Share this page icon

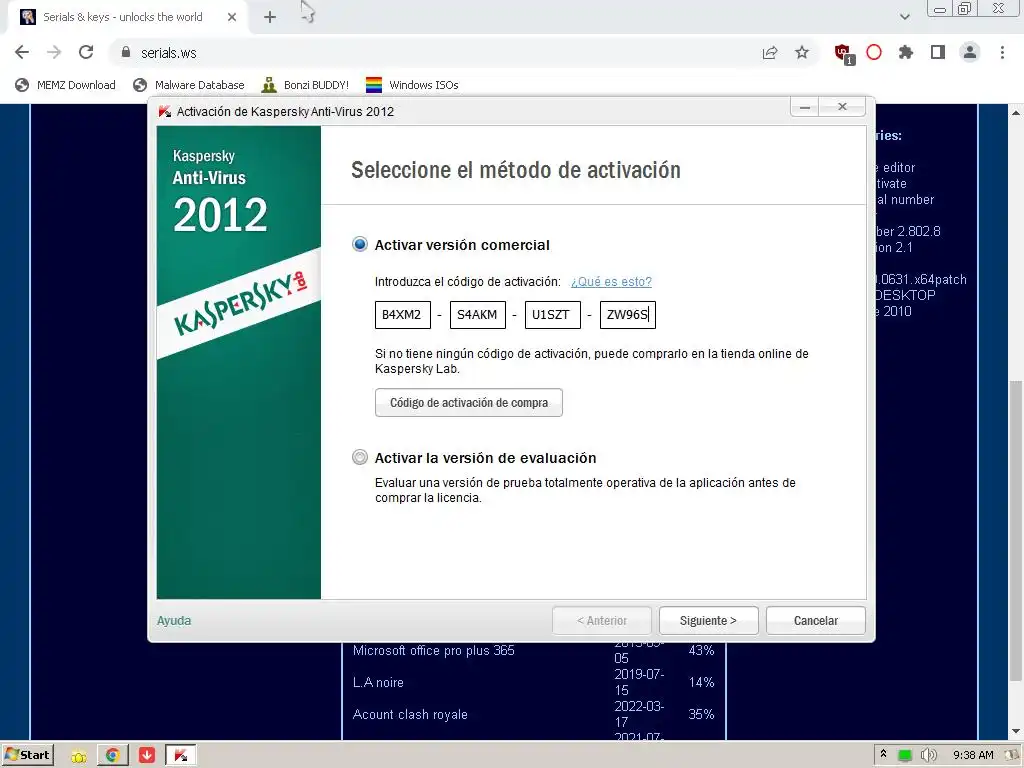tap(770, 52)
